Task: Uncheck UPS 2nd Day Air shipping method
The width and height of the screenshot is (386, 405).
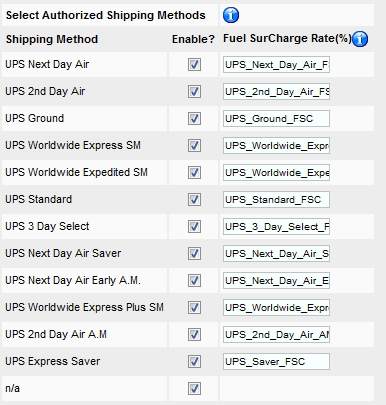Action: 194,91
